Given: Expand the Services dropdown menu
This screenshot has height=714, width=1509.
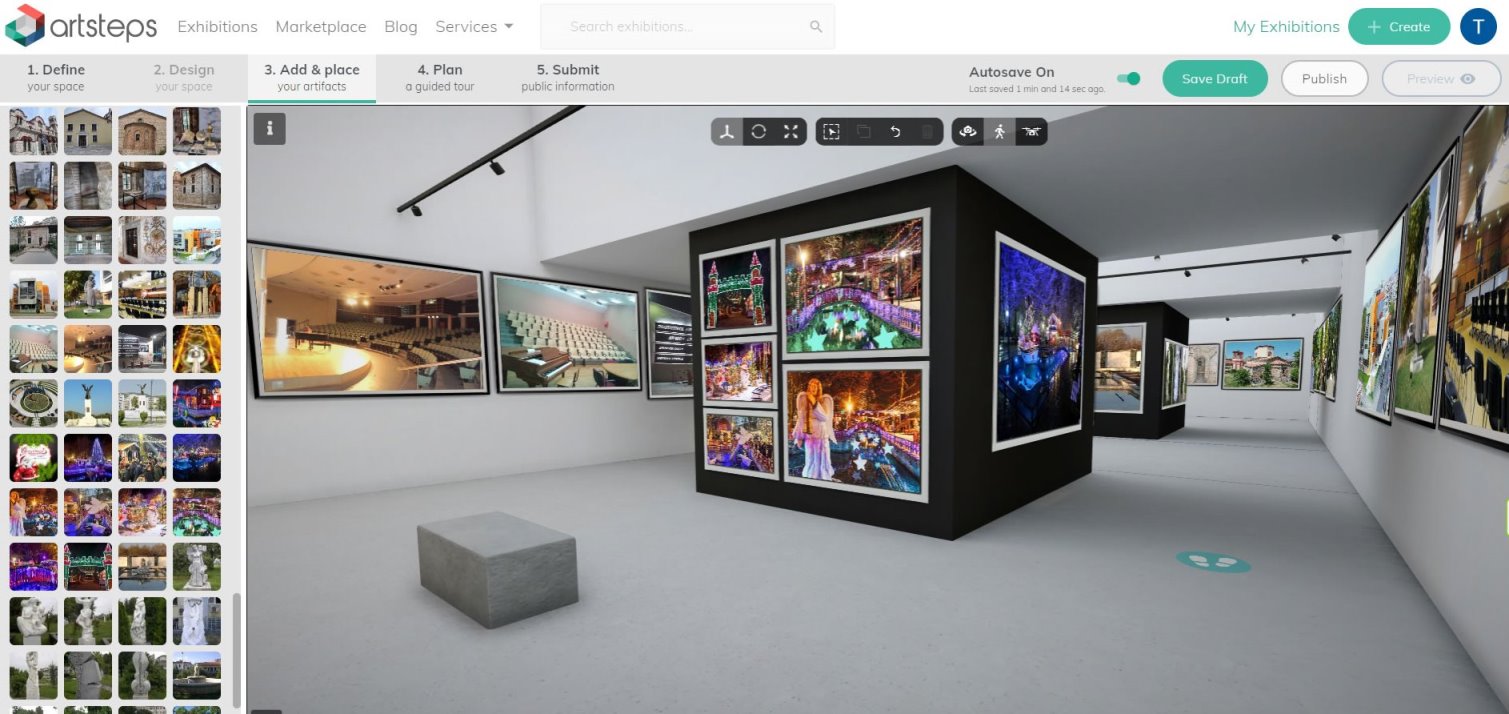Looking at the screenshot, I should point(474,27).
